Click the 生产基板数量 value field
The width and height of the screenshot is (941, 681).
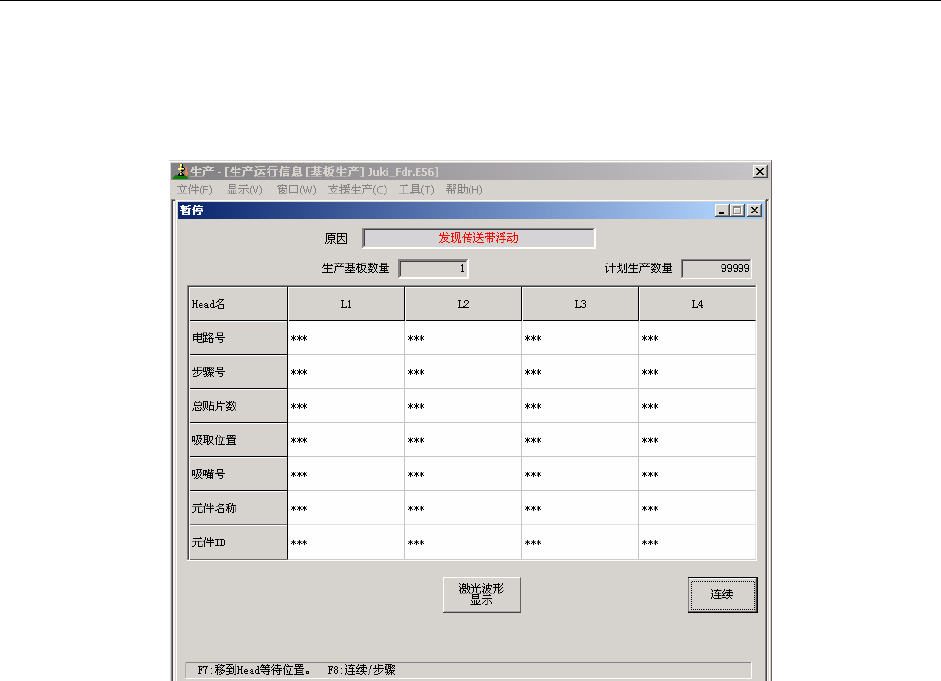433,268
